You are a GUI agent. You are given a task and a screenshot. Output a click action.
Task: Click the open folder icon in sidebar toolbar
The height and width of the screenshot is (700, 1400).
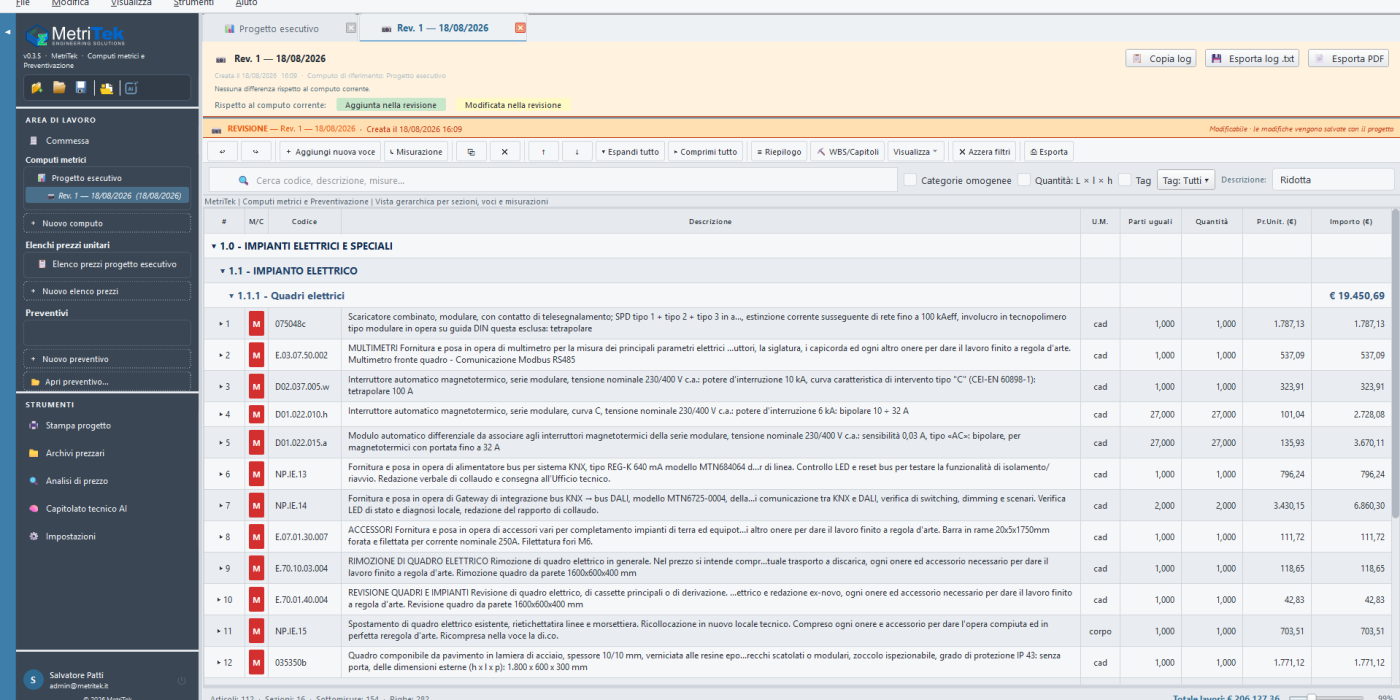[59, 88]
